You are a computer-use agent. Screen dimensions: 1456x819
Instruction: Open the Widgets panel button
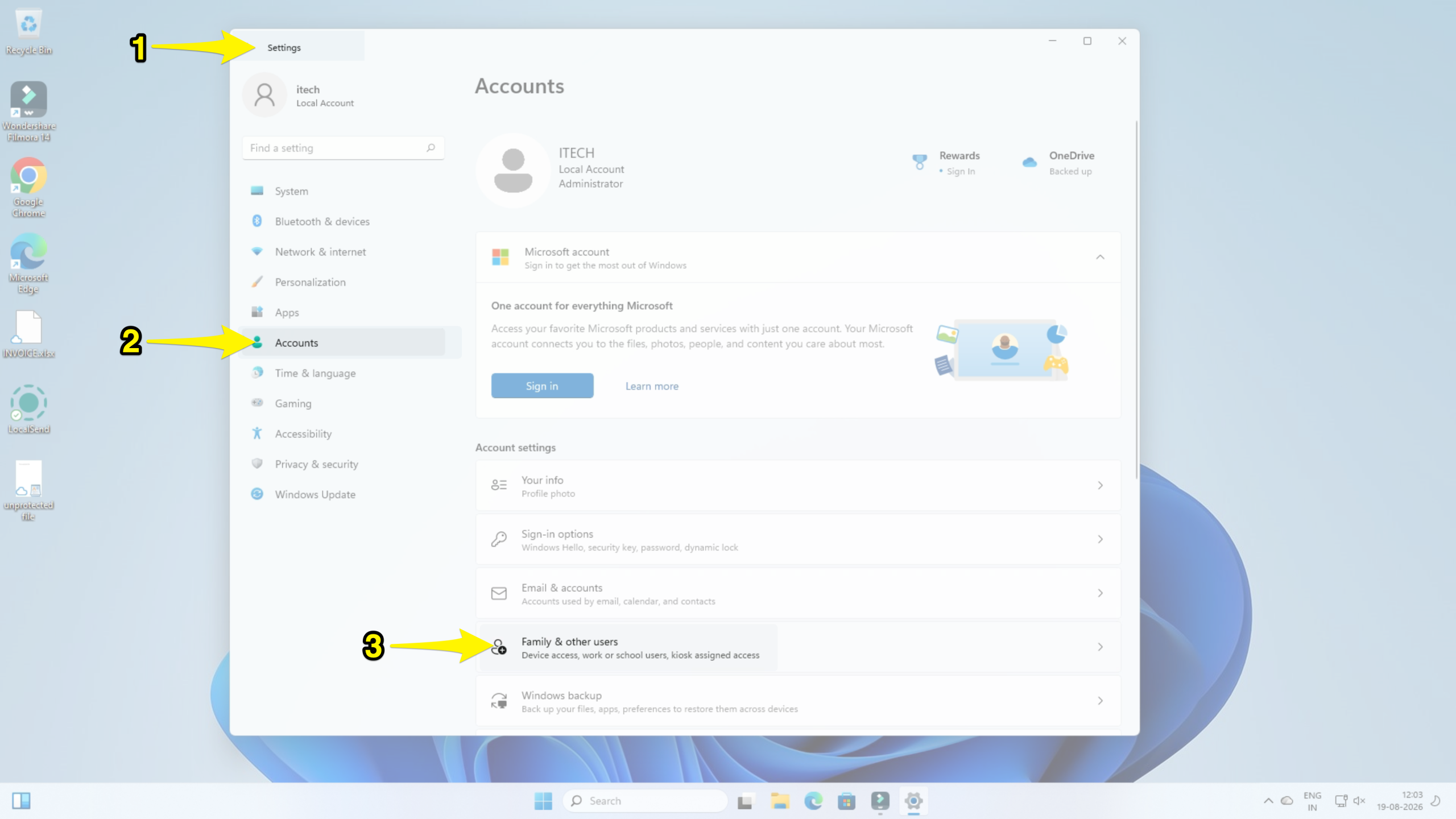click(21, 801)
